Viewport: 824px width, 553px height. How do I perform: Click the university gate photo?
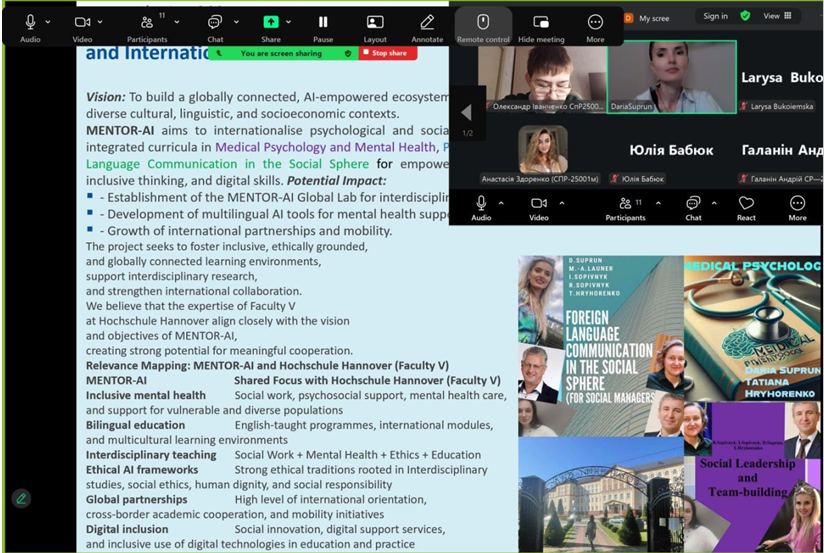(601, 494)
